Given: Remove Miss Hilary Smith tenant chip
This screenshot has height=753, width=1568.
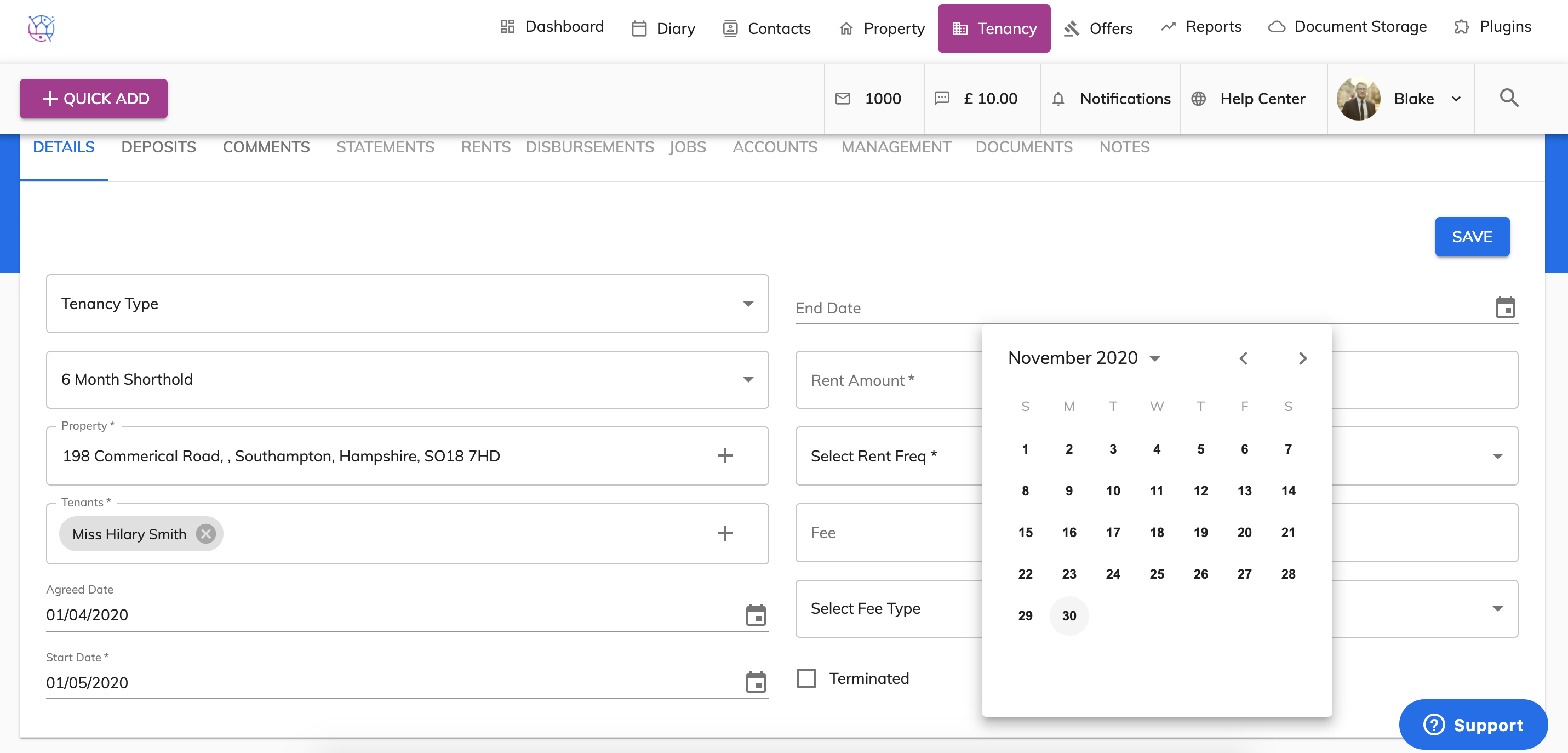Looking at the screenshot, I should click(206, 534).
